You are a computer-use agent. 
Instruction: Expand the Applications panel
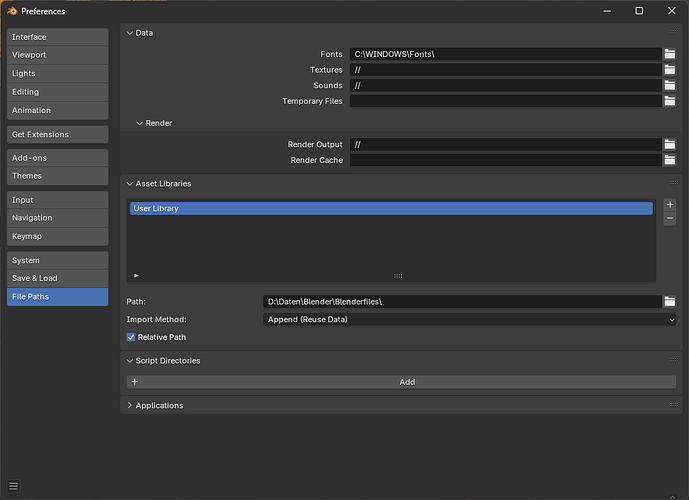point(130,405)
